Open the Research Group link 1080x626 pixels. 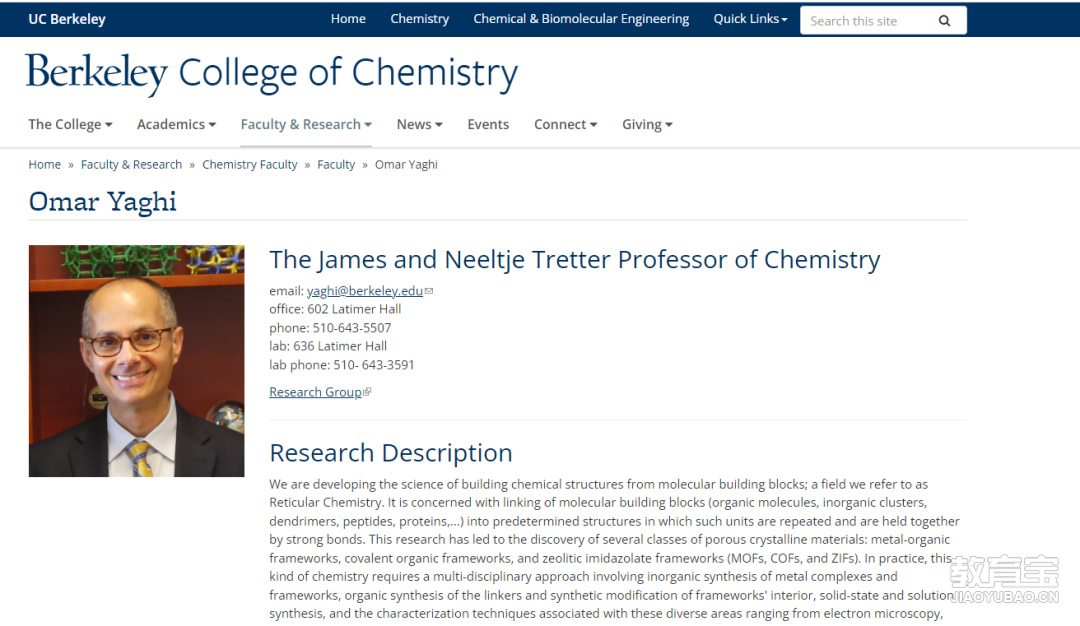pyautogui.click(x=315, y=392)
